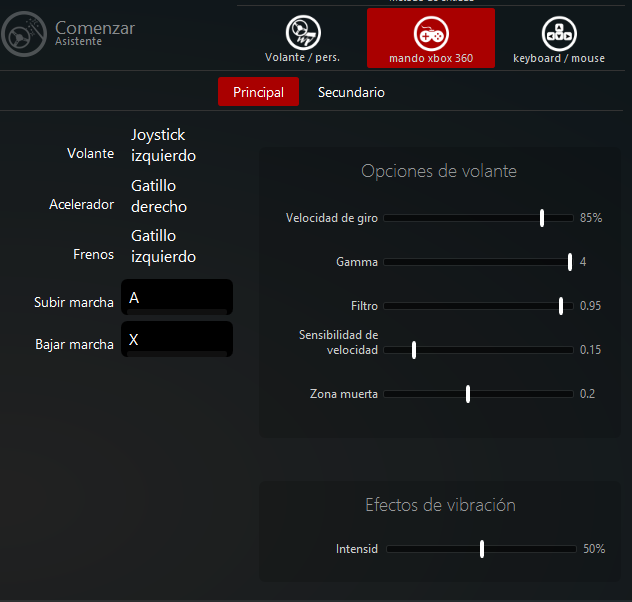Click the Gatillo derecho accelerator binding
Image resolution: width=632 pixels, height=602 pixels.
(x=159, y=196)
